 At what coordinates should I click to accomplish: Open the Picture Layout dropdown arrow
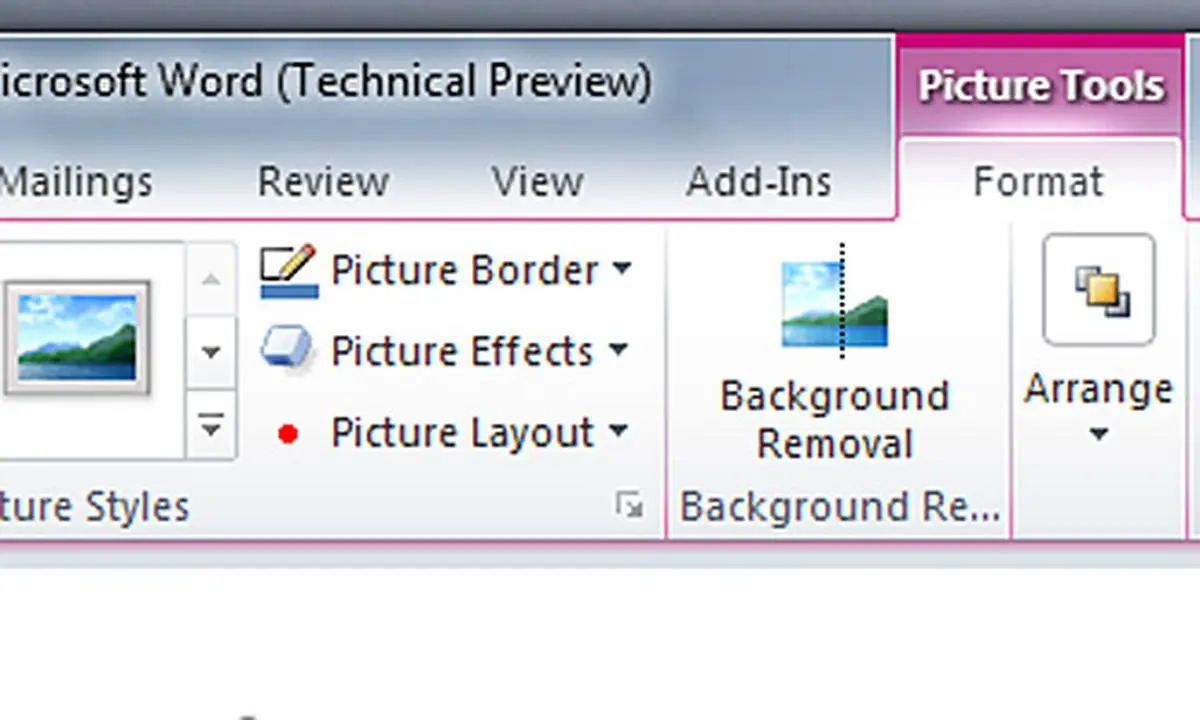[x=619, y=431]
